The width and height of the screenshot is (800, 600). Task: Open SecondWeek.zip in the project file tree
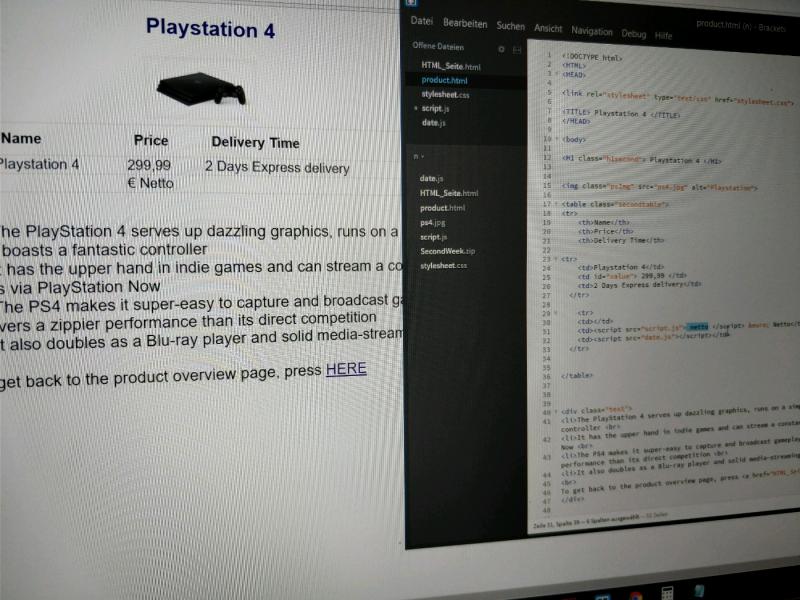click(447, 251)
